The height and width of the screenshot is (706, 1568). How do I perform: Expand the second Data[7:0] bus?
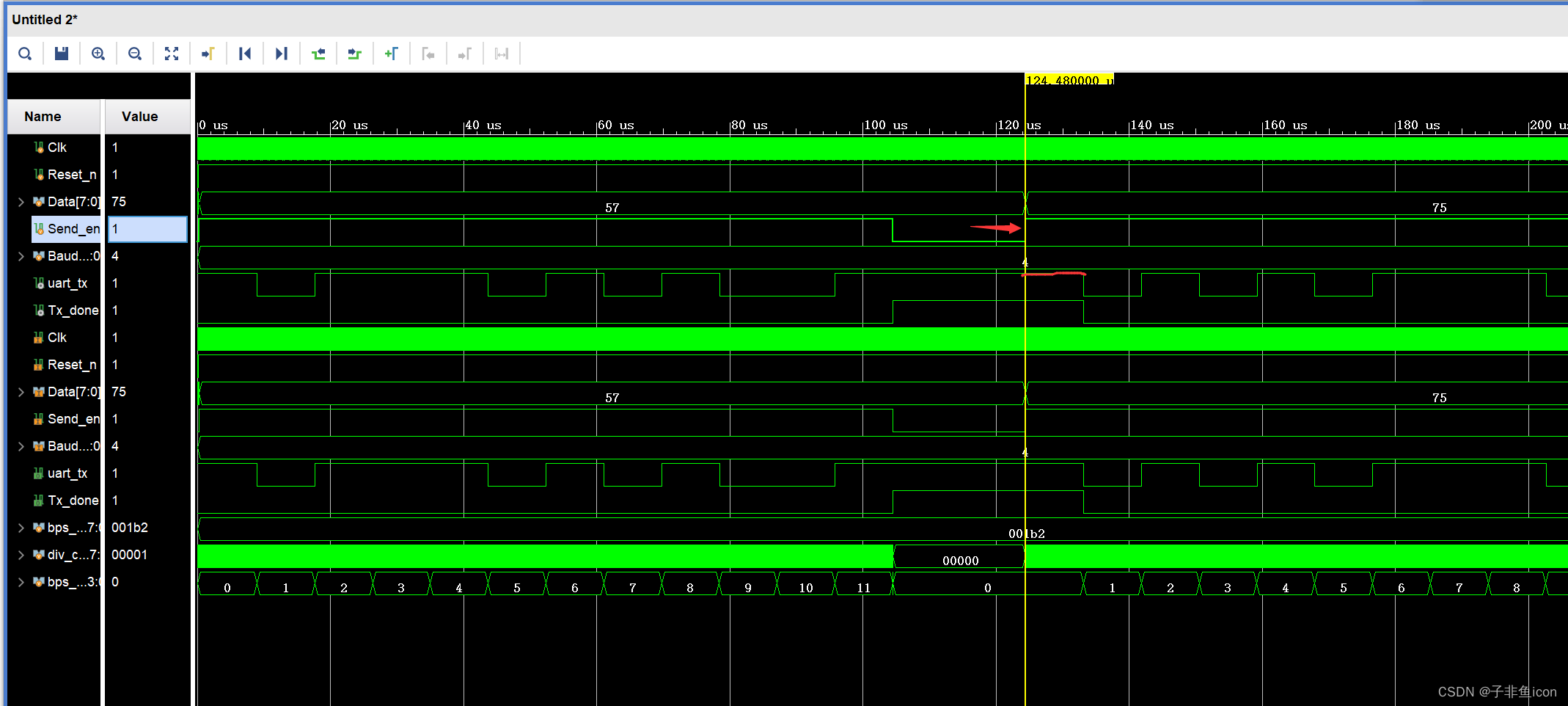(21, 392)
